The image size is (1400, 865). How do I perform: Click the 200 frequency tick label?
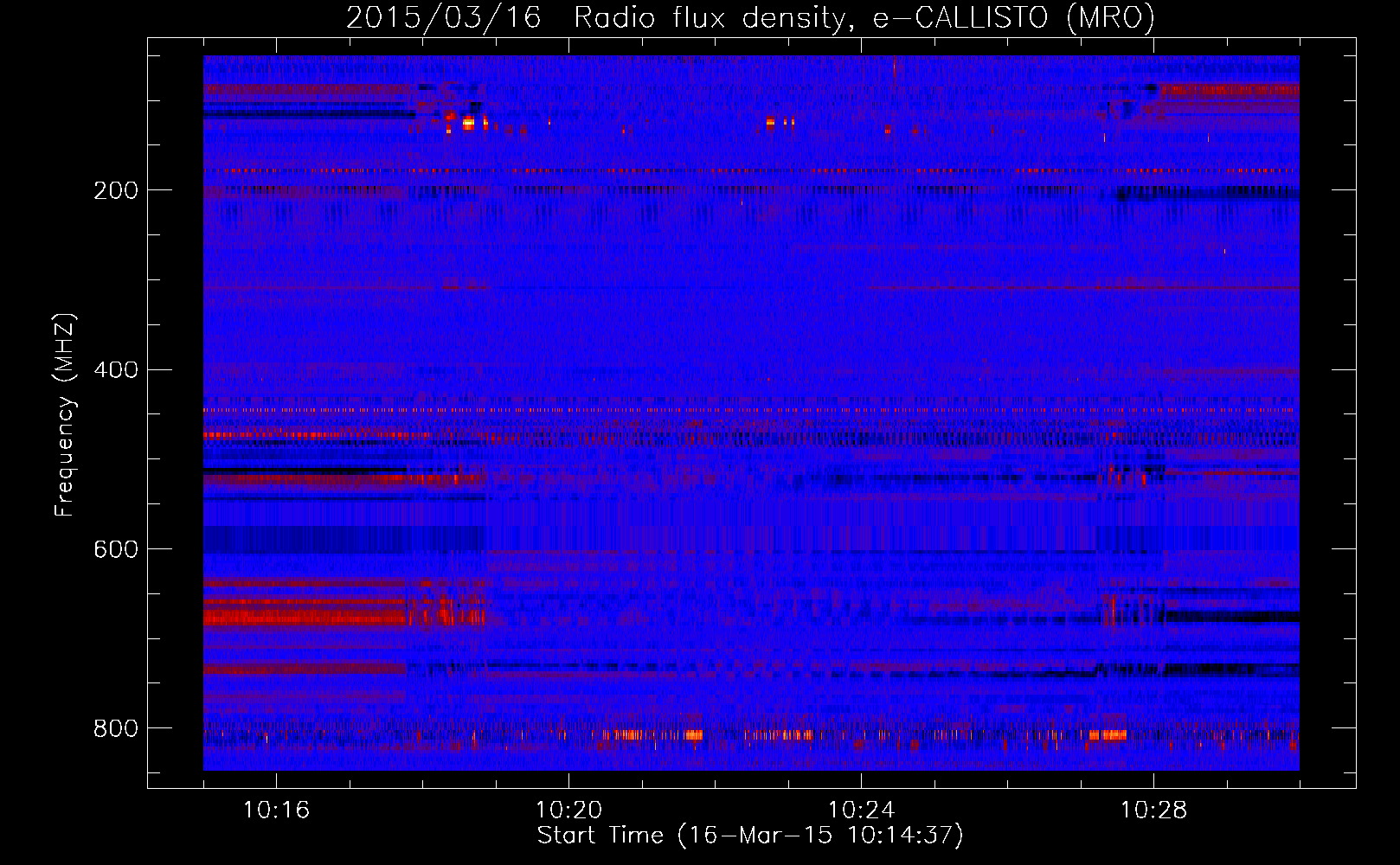click(x=116, y=190)
